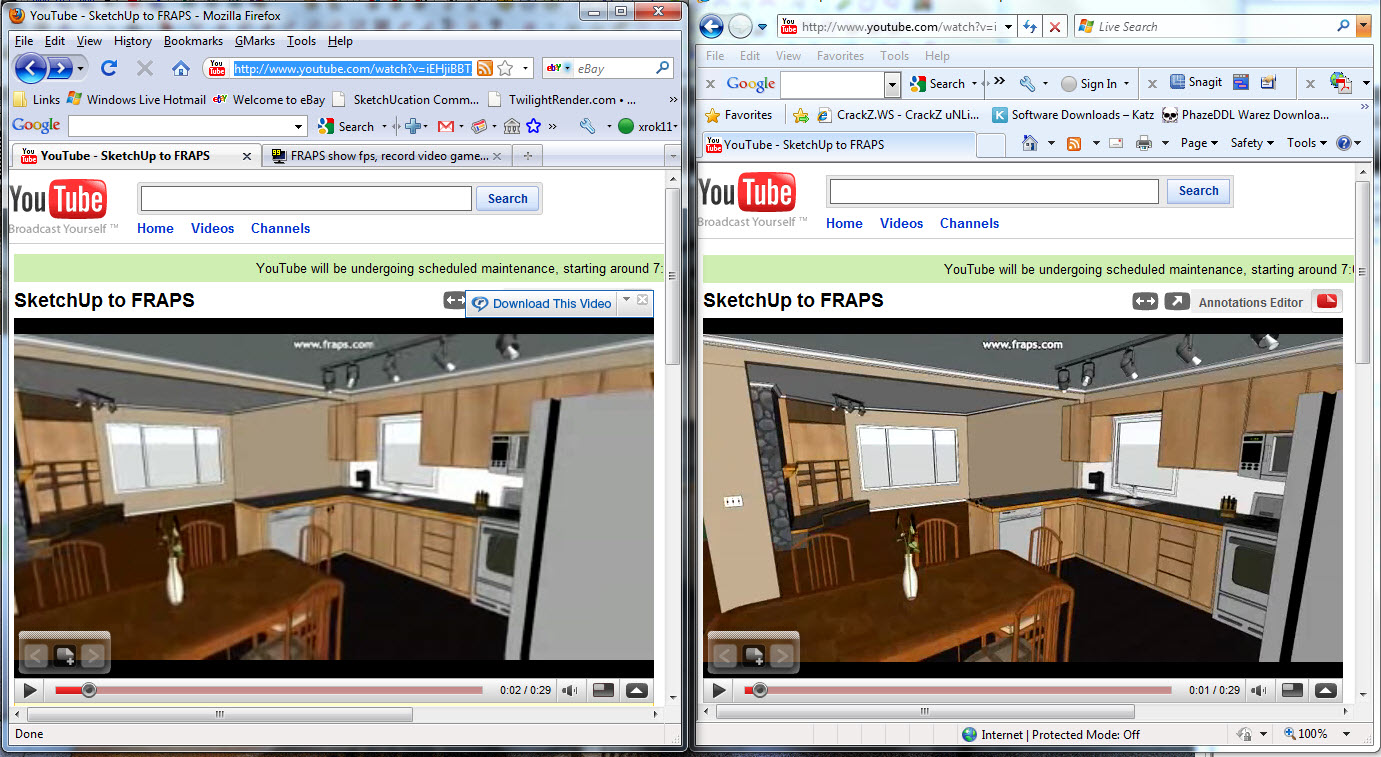The height and width of the screenshot is (757, 1381).
Task: Click Channels link in IE YouTube page
Action: click(969, 223)
